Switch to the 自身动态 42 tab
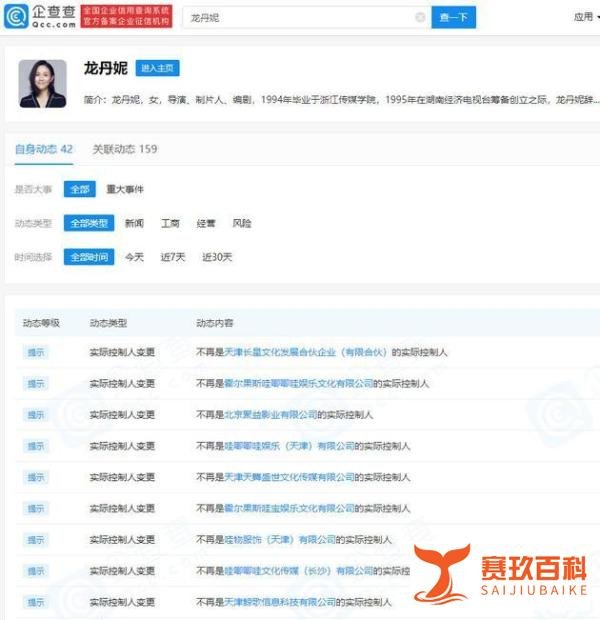The height and width of the screenshot is (620, 600). (x=44, y=149)
